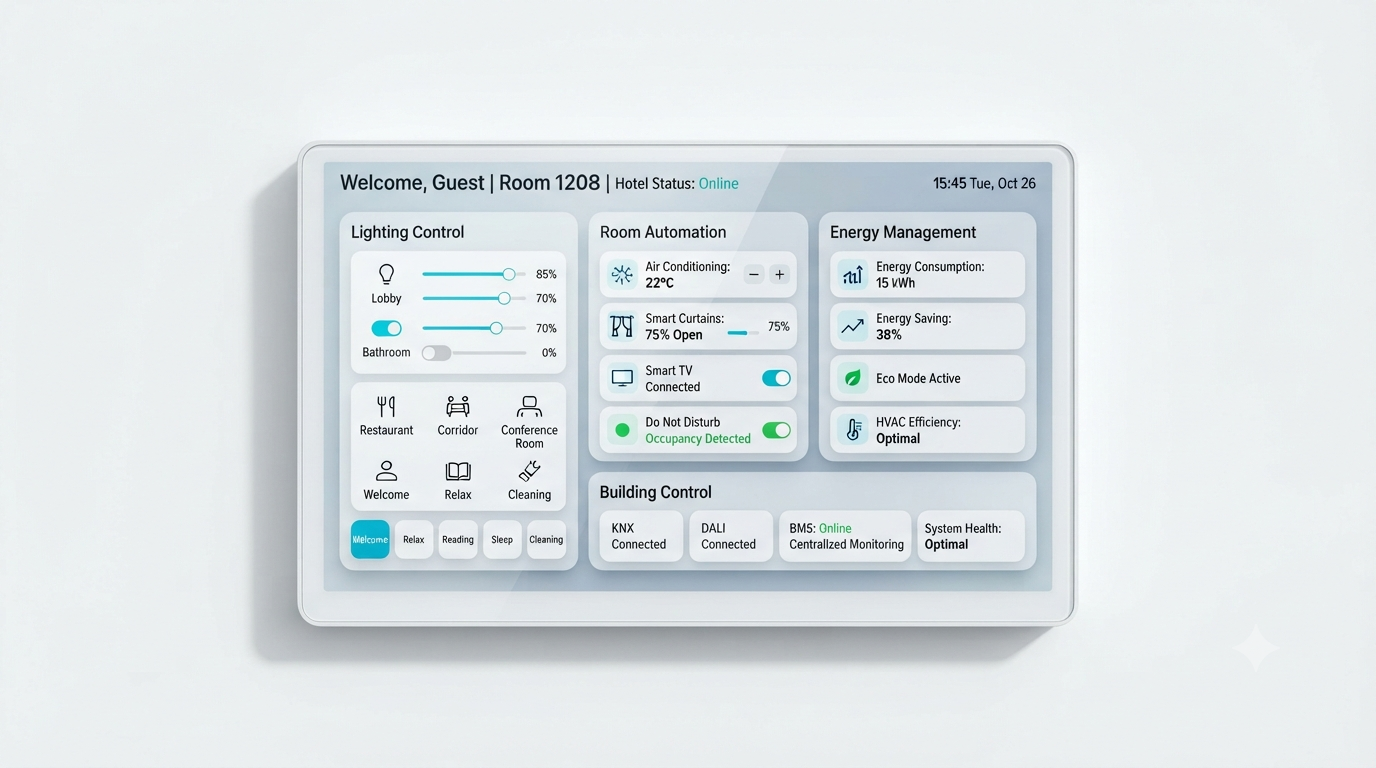Open the BMS Online Centralized Monitoring card
The height and width of the screenshot is (768, 1376).
[x=845, y=536]
